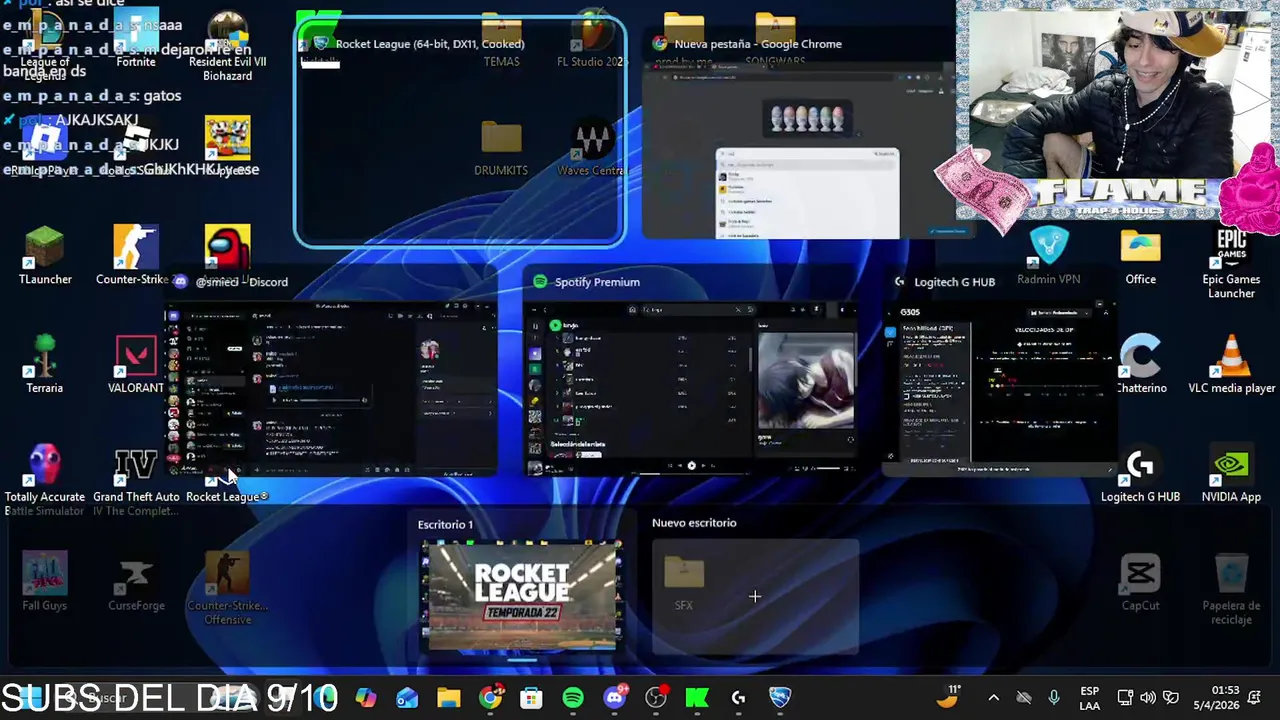Click the Logitech G HUB taskbar icon

pos(738,697)
